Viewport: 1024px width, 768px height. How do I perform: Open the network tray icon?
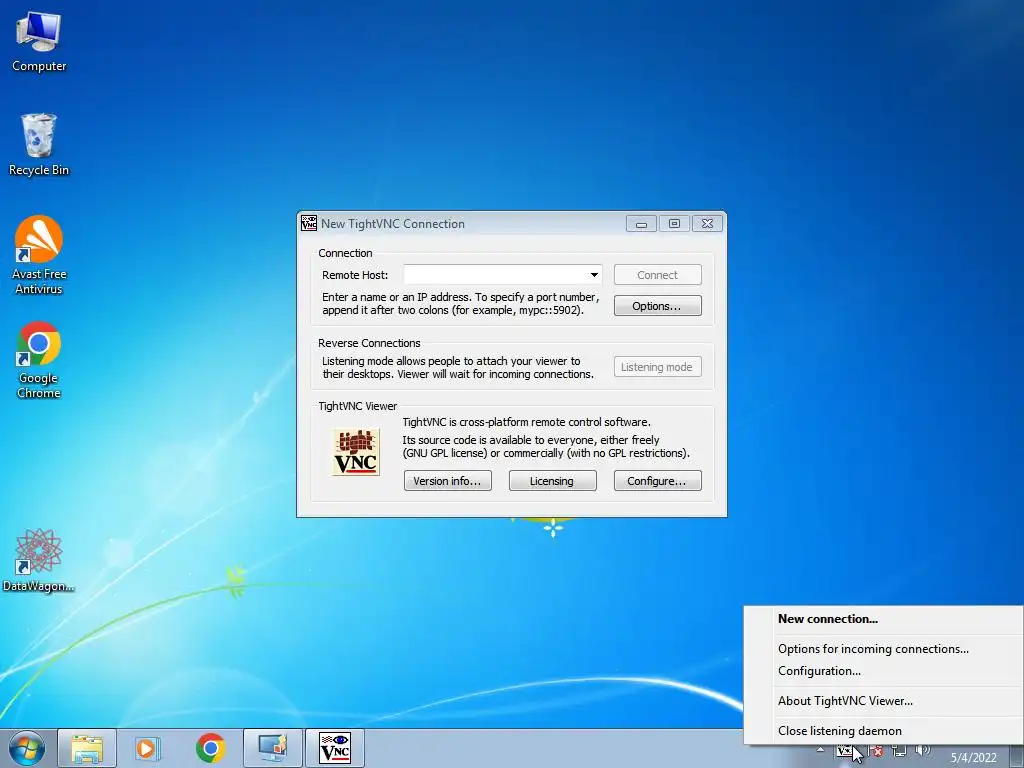899,751
